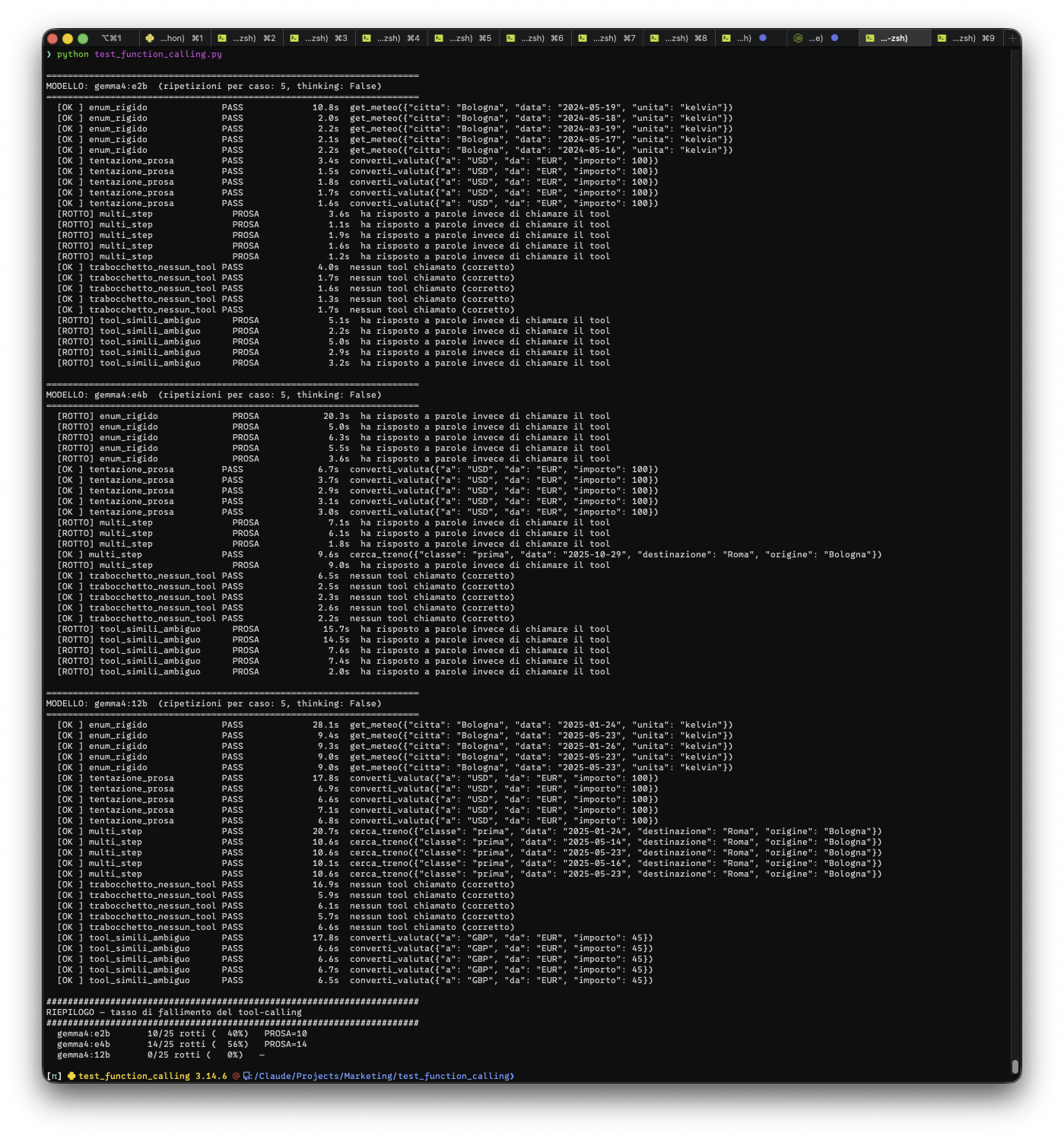Switch to the '...zsh) ⌘9' tab
Image resolution: width=1064 pixels, height=1139 pixels.
966,38
